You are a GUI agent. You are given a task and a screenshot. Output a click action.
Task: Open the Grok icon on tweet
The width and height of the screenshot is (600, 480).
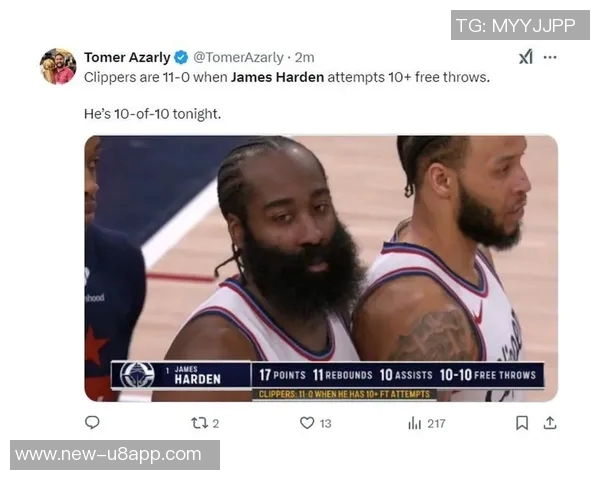526,57
